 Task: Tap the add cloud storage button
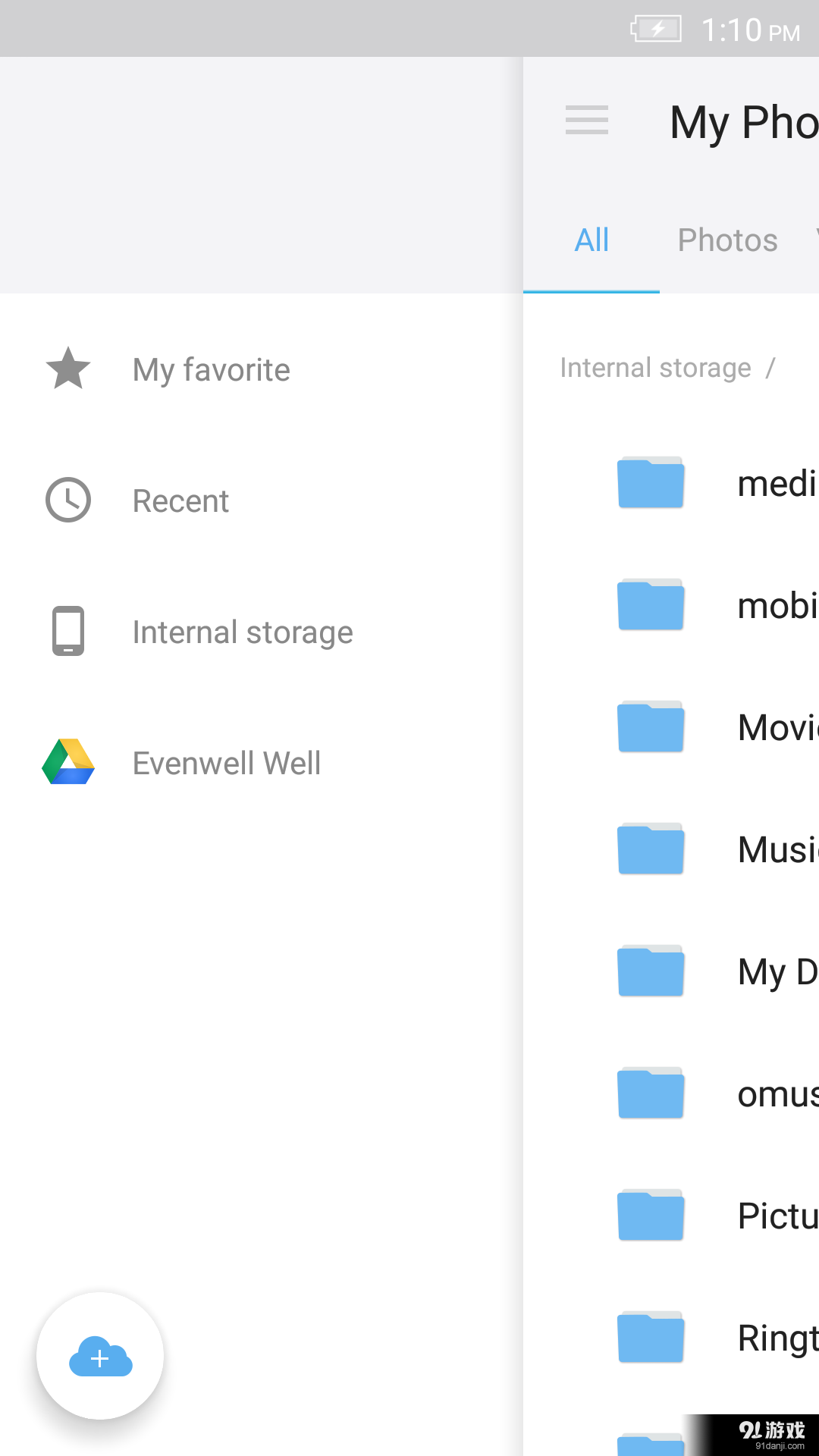click(x=100, y=1356)
